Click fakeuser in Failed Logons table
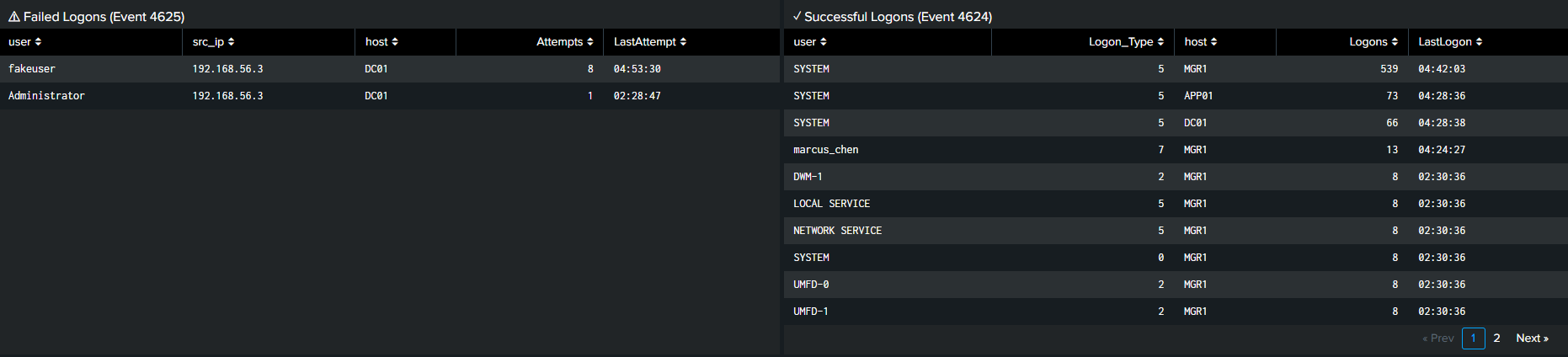 click(x=32, y=69)
